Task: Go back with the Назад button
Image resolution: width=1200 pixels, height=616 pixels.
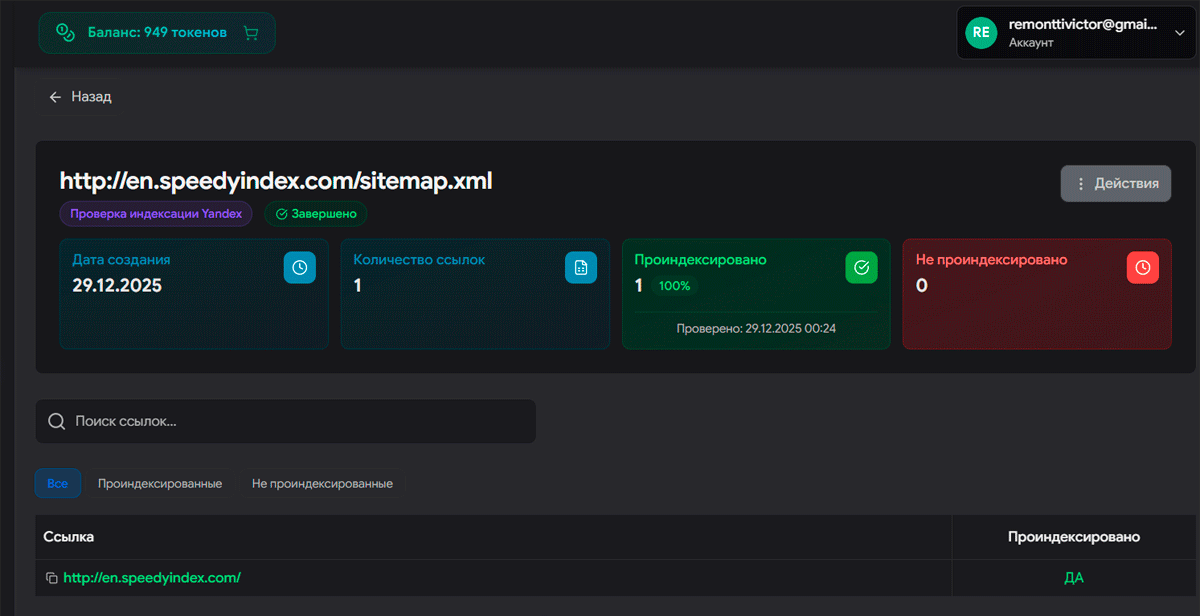Action: (x=81, y=97)
